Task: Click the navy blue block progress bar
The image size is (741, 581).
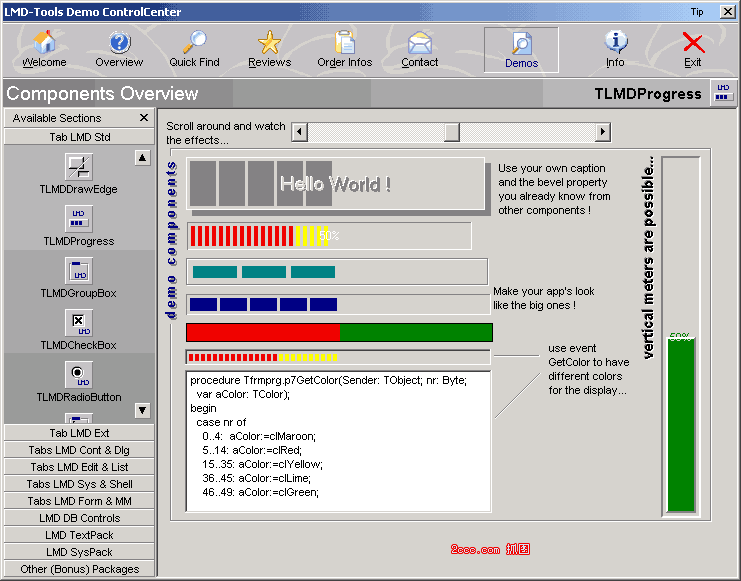Action: [x=338, y=304]
